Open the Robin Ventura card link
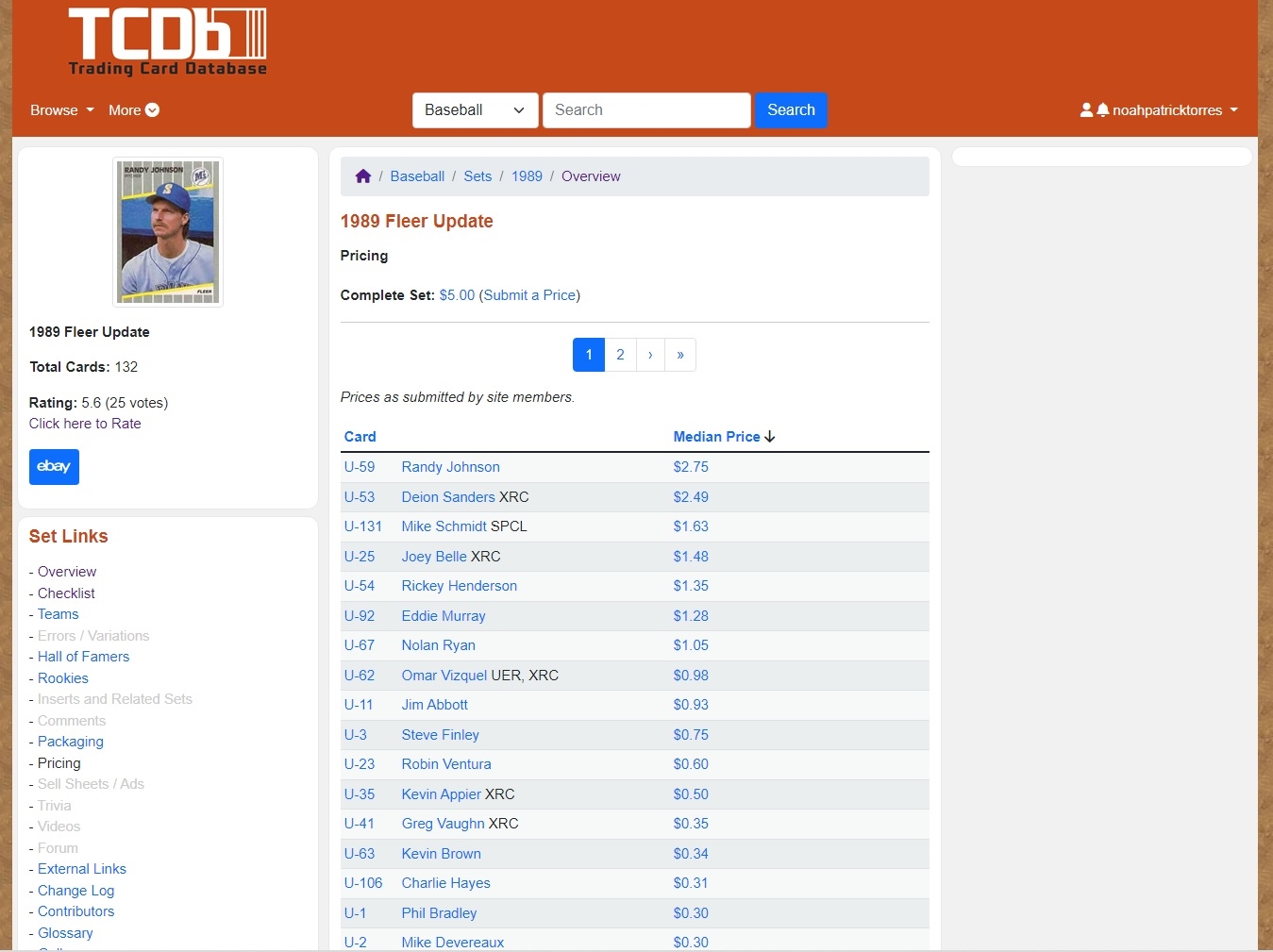Screen dimensions: 1273x952 (446, 764)
